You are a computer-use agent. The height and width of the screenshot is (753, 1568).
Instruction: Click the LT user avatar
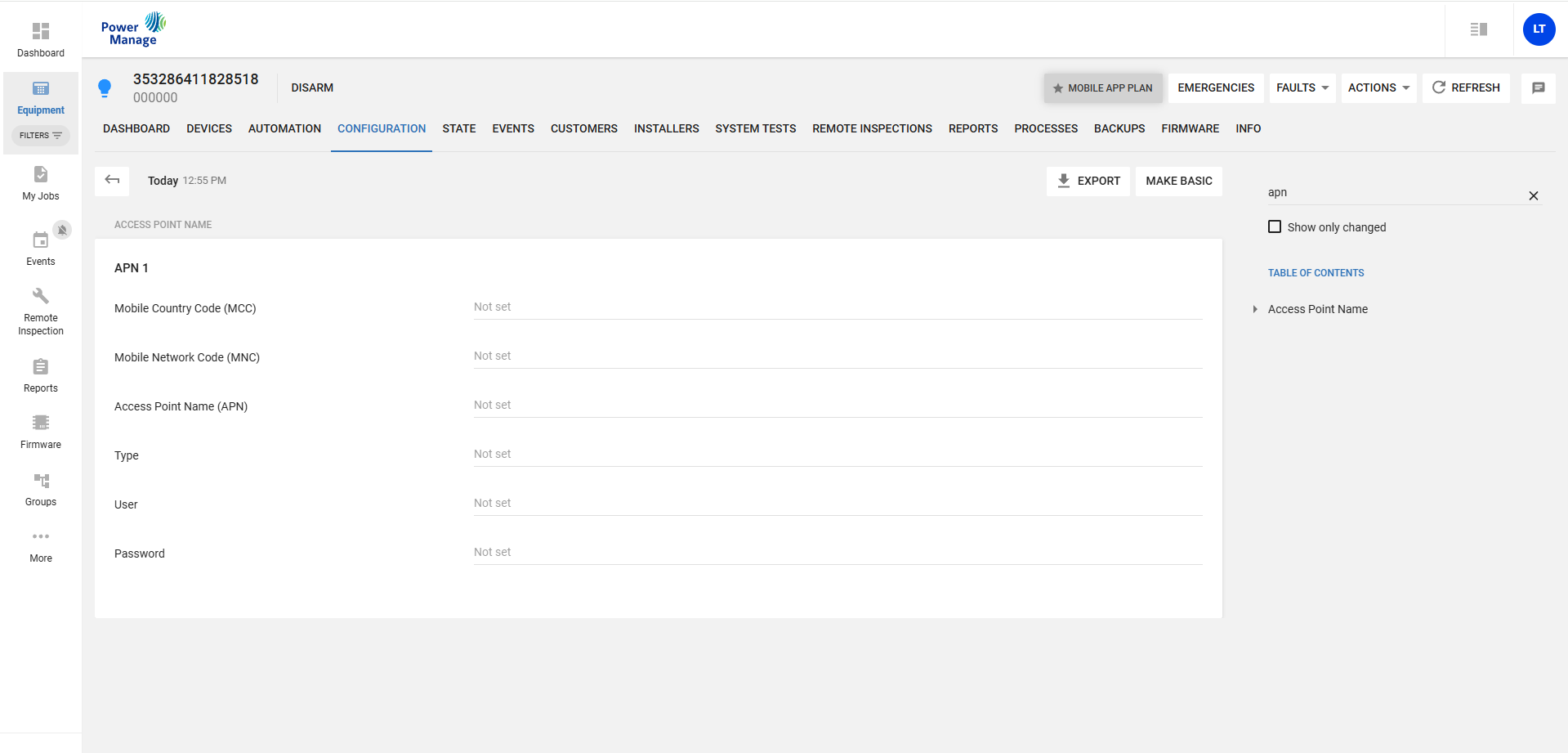(1539, 29)
